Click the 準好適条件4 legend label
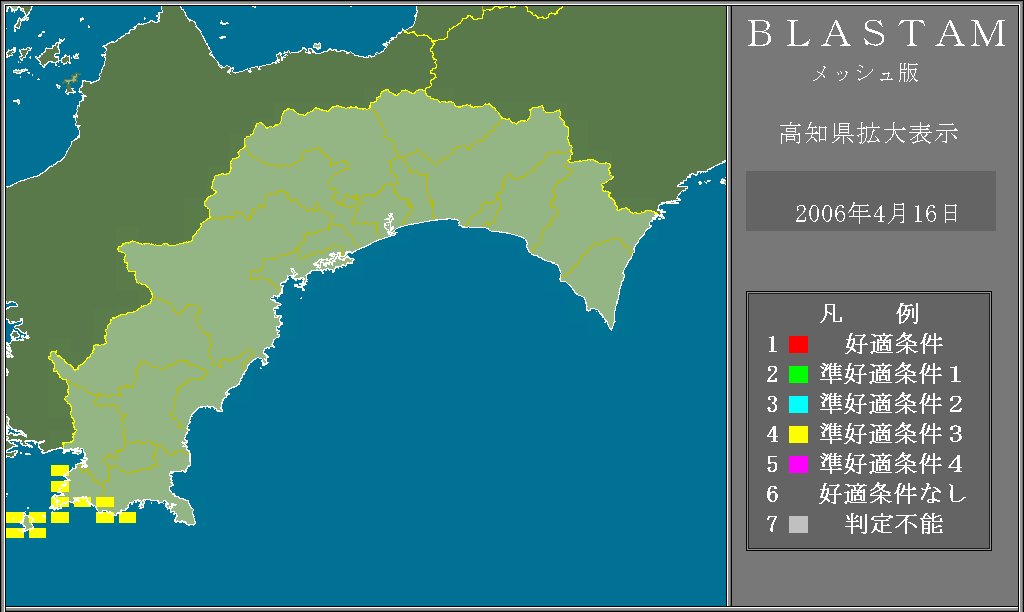Screen dimensions: 1024x612 click(x=891, y=464)
